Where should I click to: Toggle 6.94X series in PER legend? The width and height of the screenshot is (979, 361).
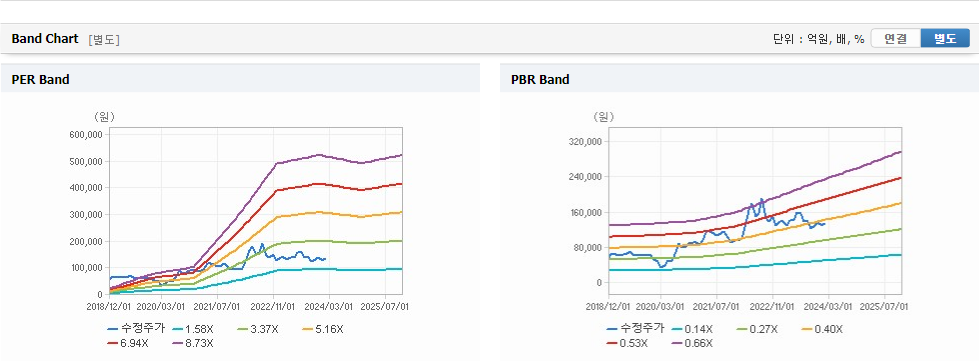129,343
